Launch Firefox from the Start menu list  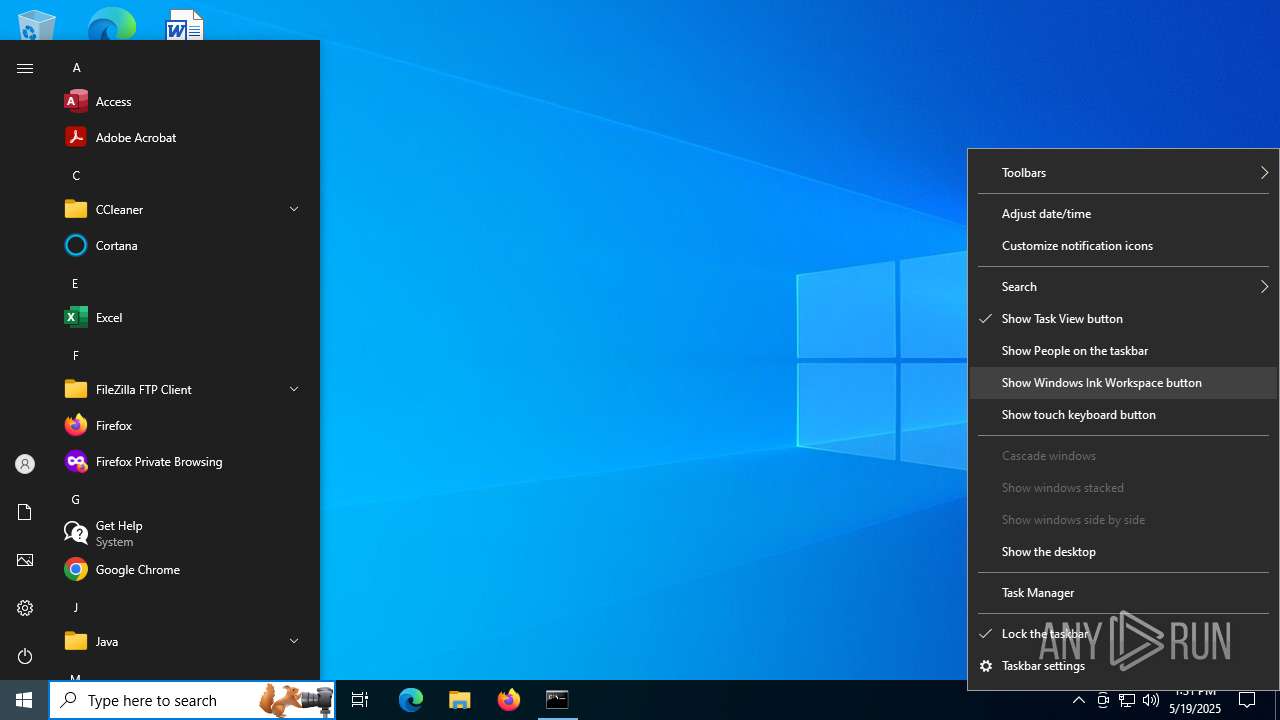click(x=184, y=425)
